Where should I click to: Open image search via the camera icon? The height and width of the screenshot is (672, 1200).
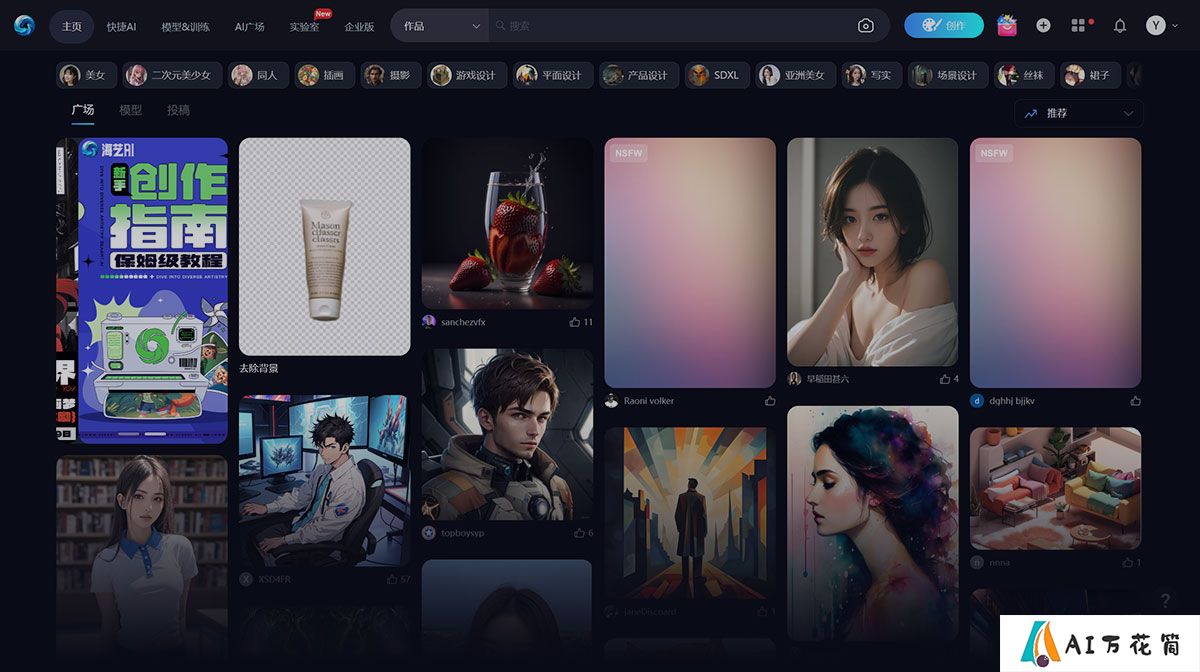pos(866,26)
